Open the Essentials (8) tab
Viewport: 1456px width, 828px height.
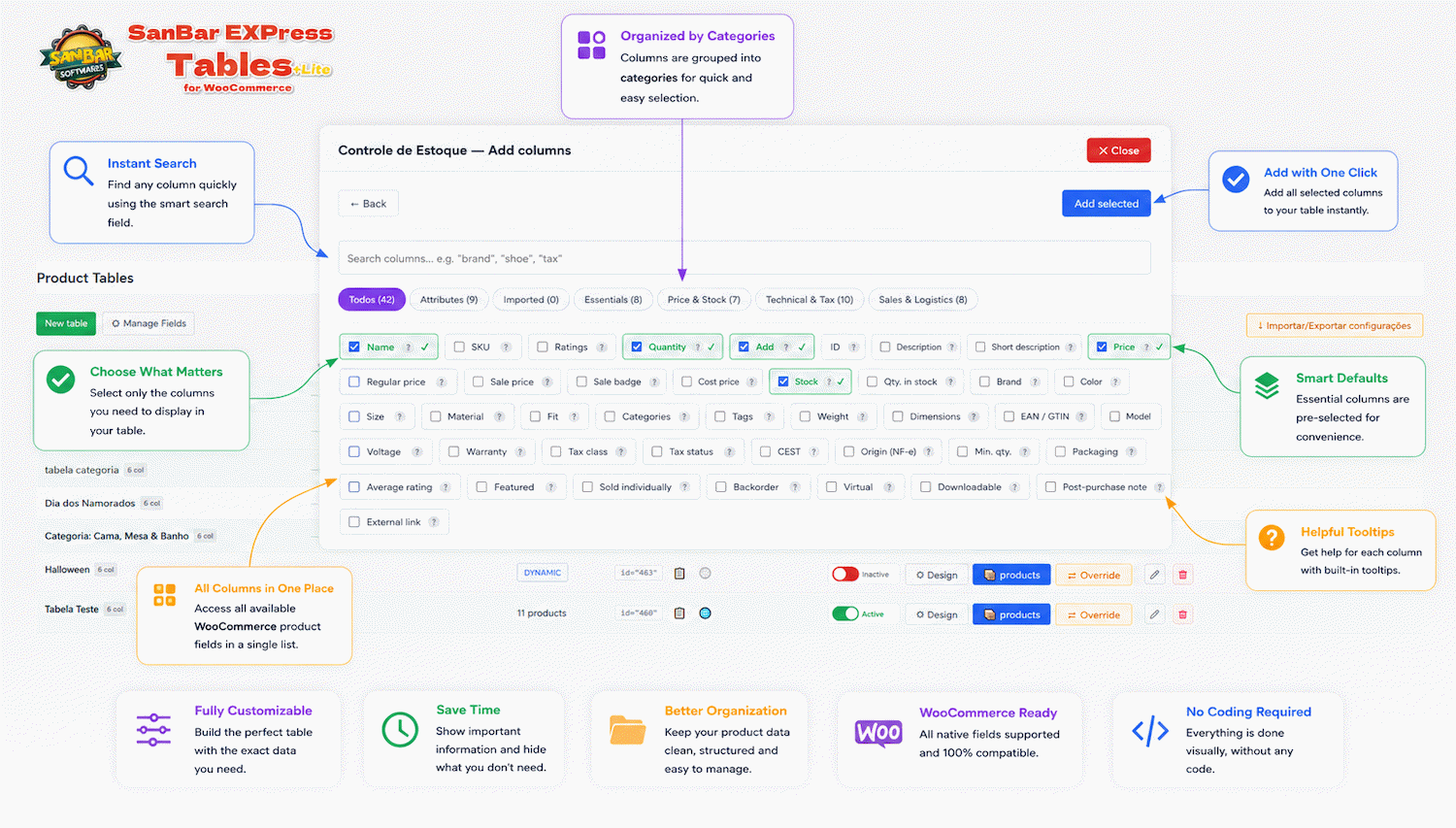pos(612,300)
